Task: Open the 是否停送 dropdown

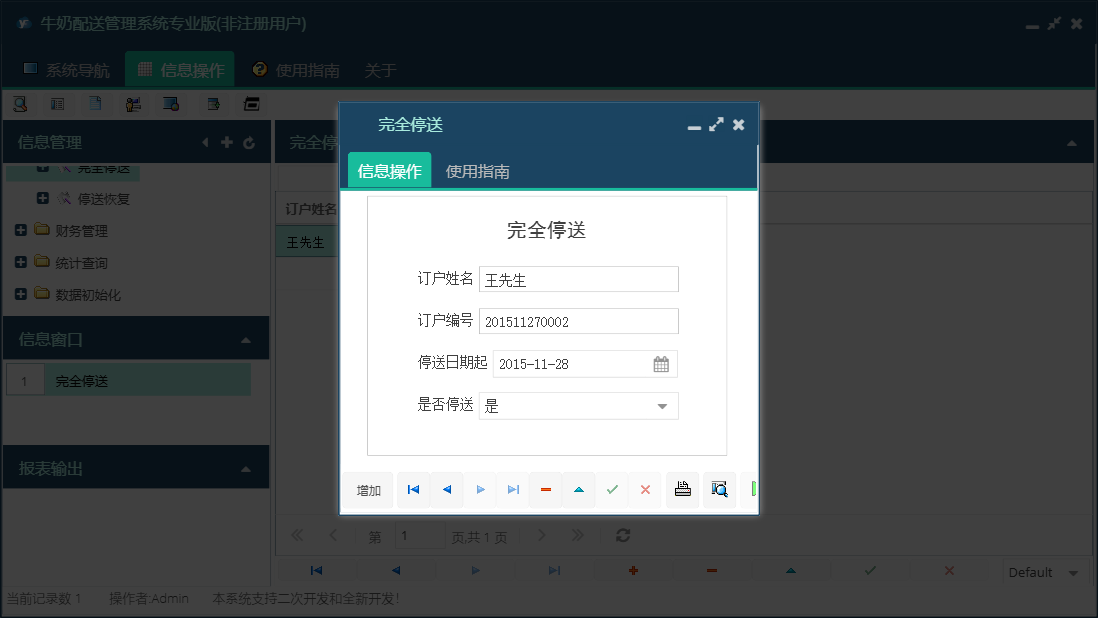Action: coord(661,406)
